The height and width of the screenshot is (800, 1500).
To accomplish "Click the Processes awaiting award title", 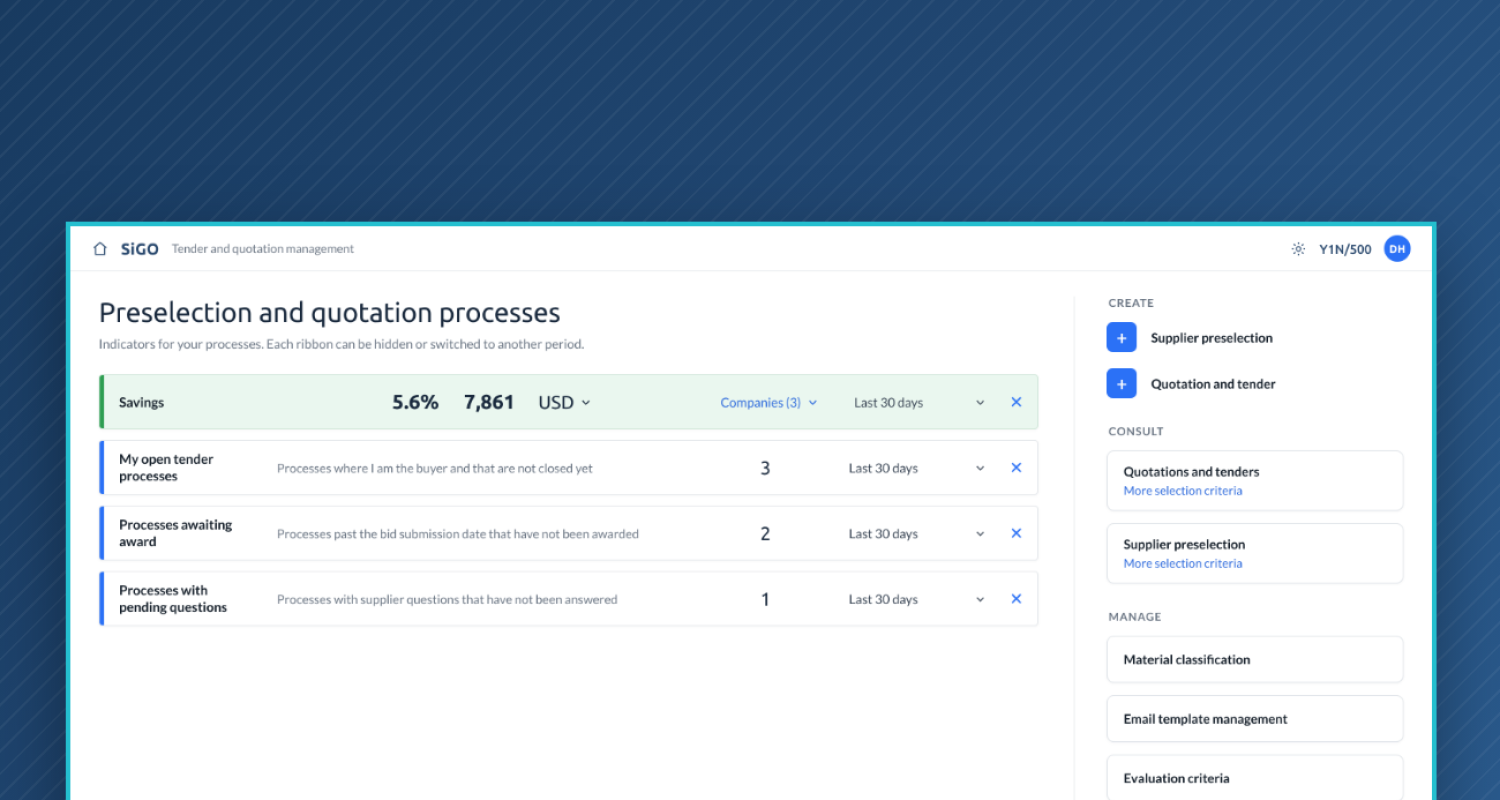I will (175, 533).
